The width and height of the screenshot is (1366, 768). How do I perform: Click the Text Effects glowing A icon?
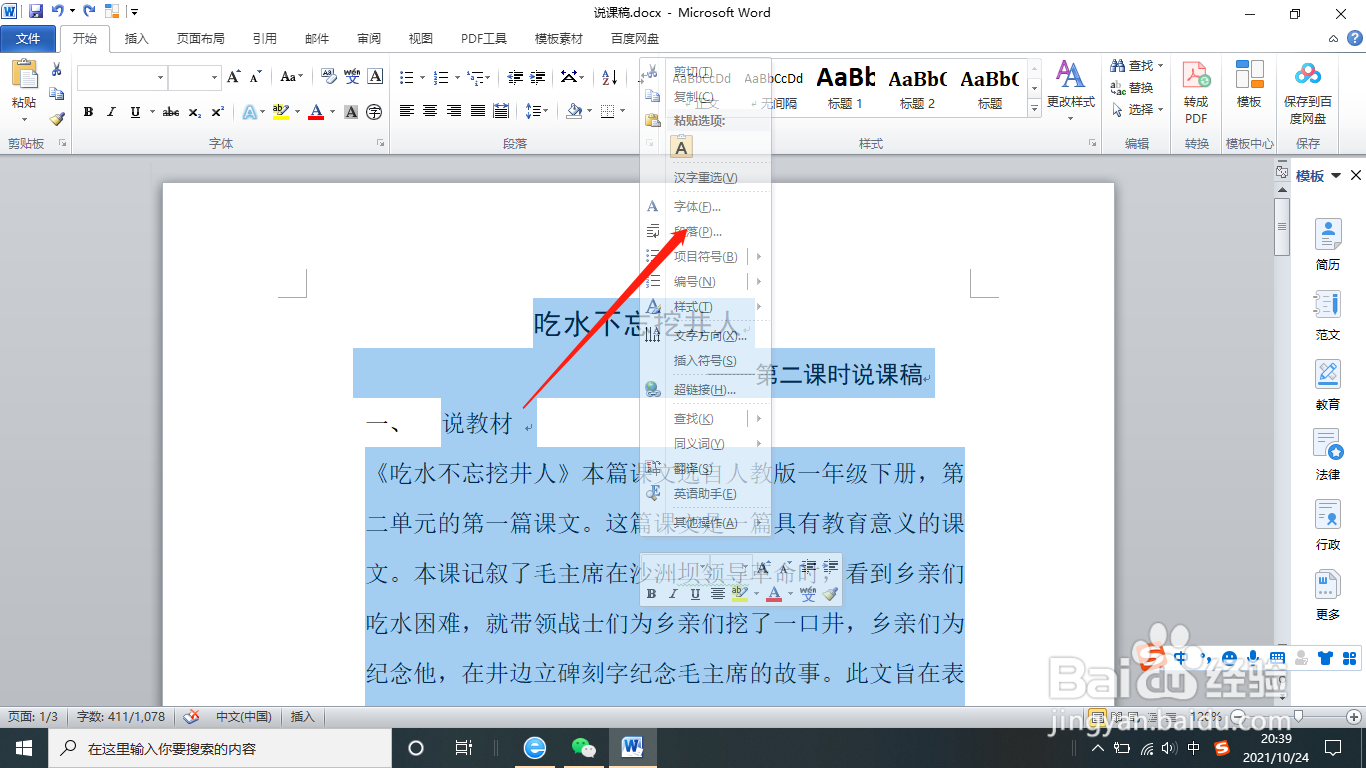[250, 112]
